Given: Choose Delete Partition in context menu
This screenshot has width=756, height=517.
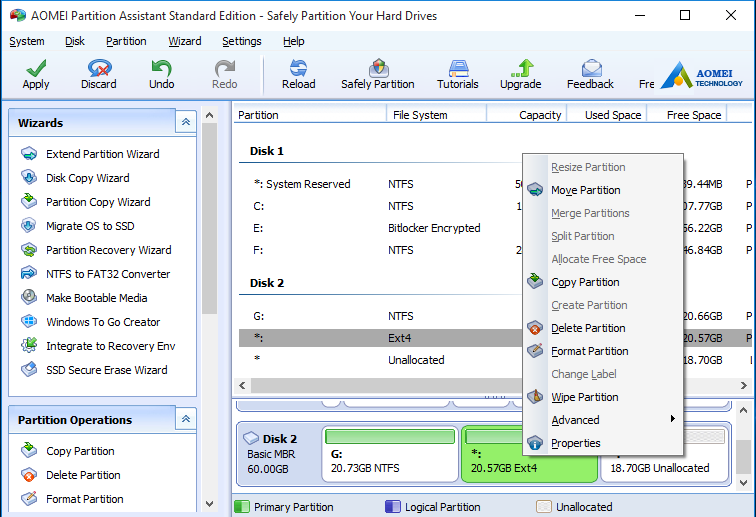Looking at the screenshot, I should (603, 328).
